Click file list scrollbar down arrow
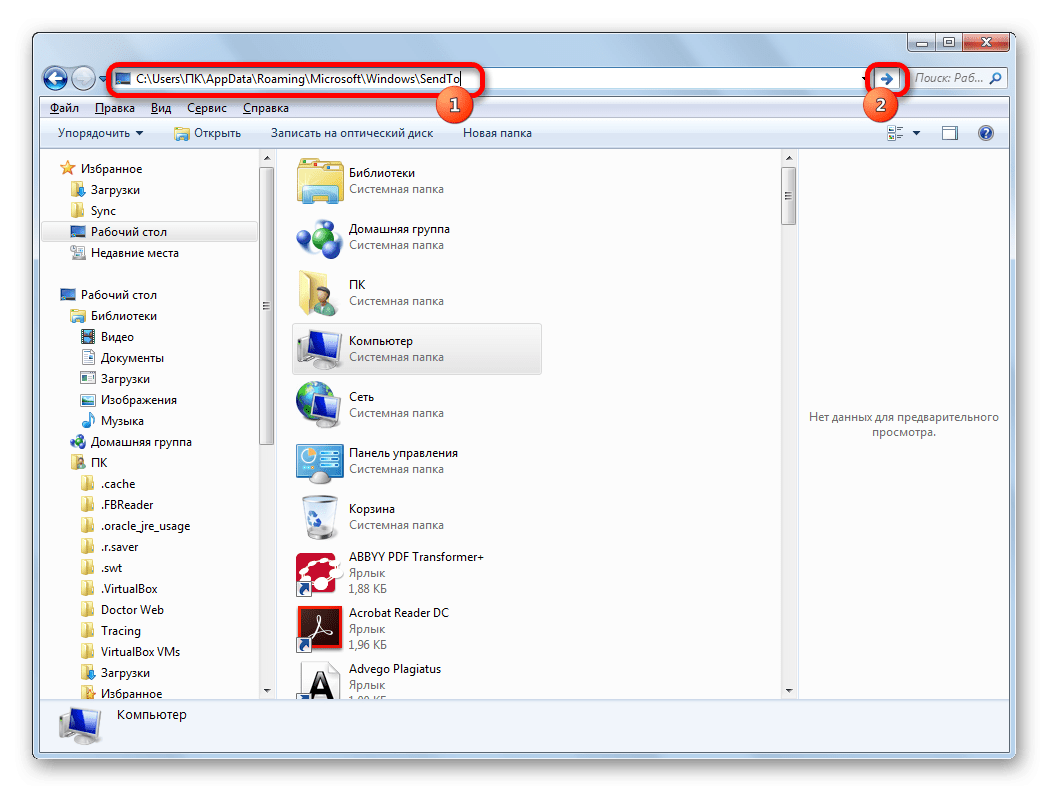1049x792 pixels. 789,691
